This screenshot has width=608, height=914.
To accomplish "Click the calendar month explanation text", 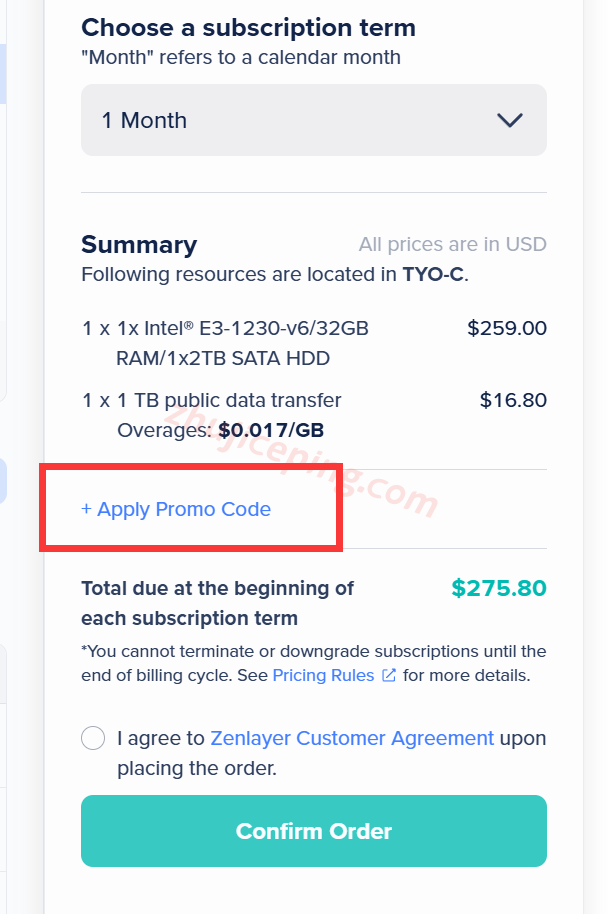I will coord(240,57).
